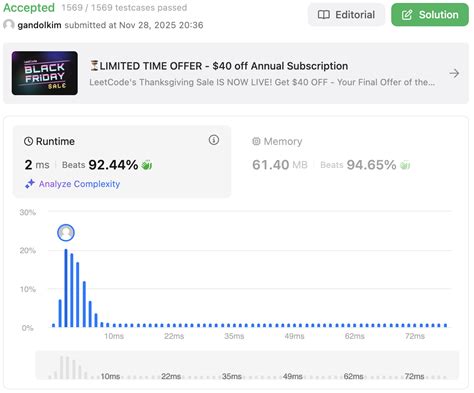The image size is (474, 393).
Task: Click the user avatar marker above the chart
Action: (x=66, y=233)
